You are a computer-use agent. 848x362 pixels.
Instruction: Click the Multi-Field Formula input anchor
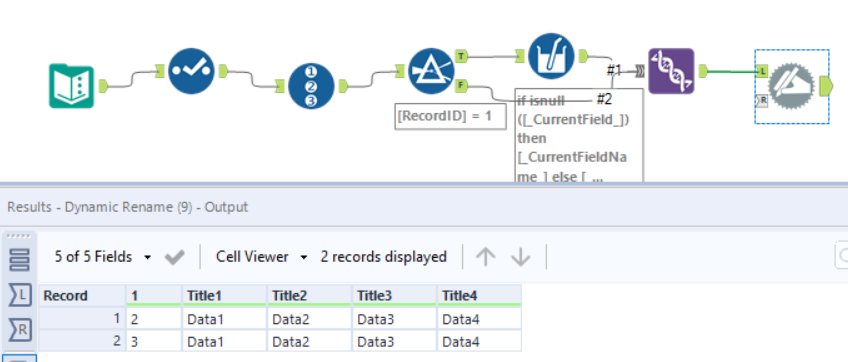[x=519, y=56]
